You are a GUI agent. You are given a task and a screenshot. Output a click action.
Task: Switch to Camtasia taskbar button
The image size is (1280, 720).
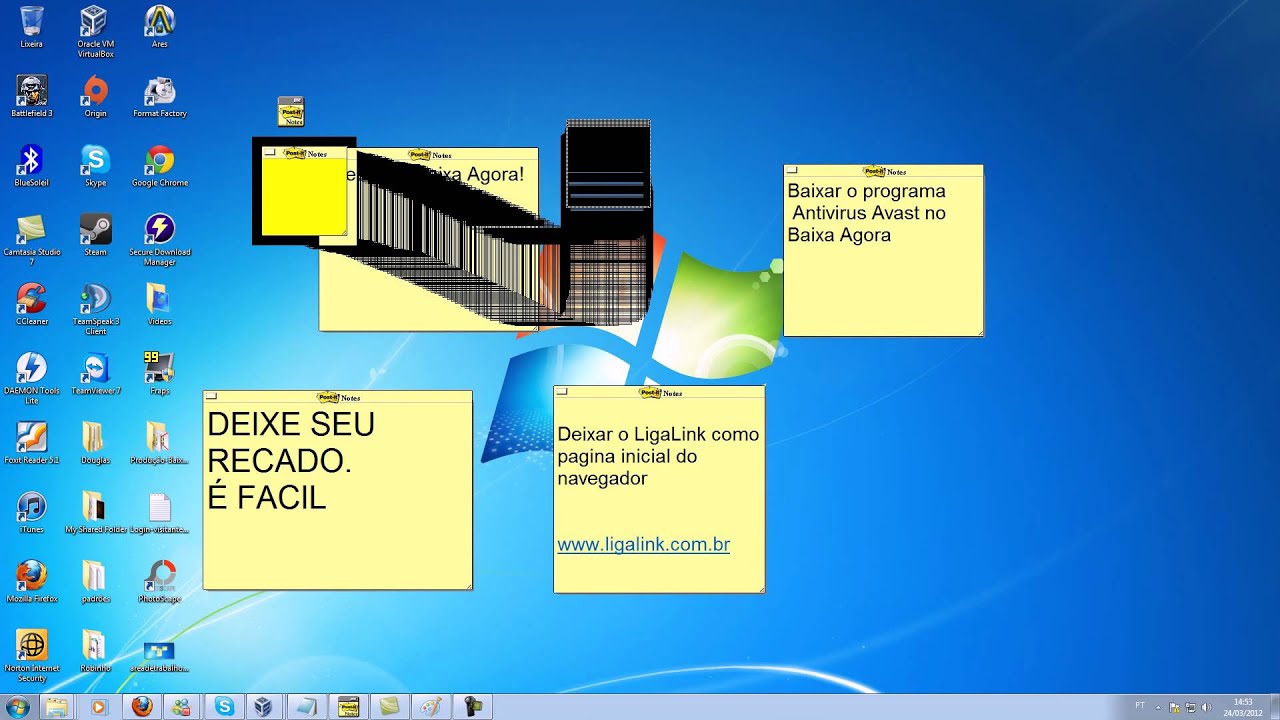pyautogui.click(x=389, y=707)
